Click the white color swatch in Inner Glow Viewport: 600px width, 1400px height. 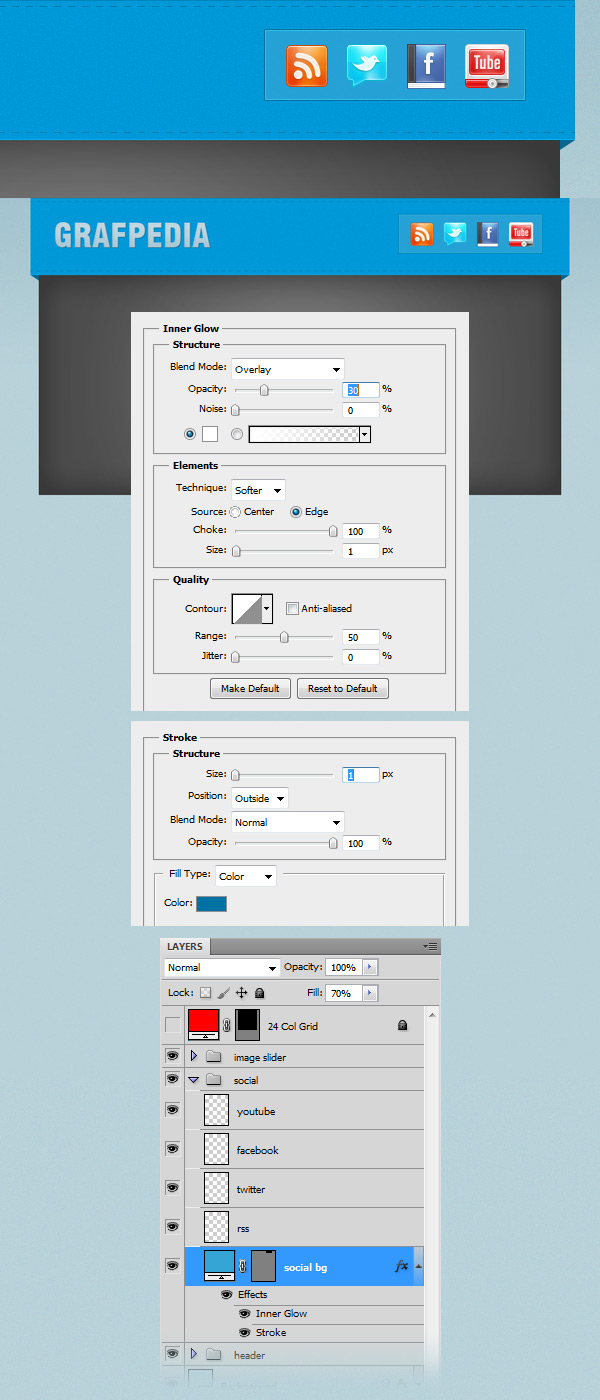[x=210, y=434]
